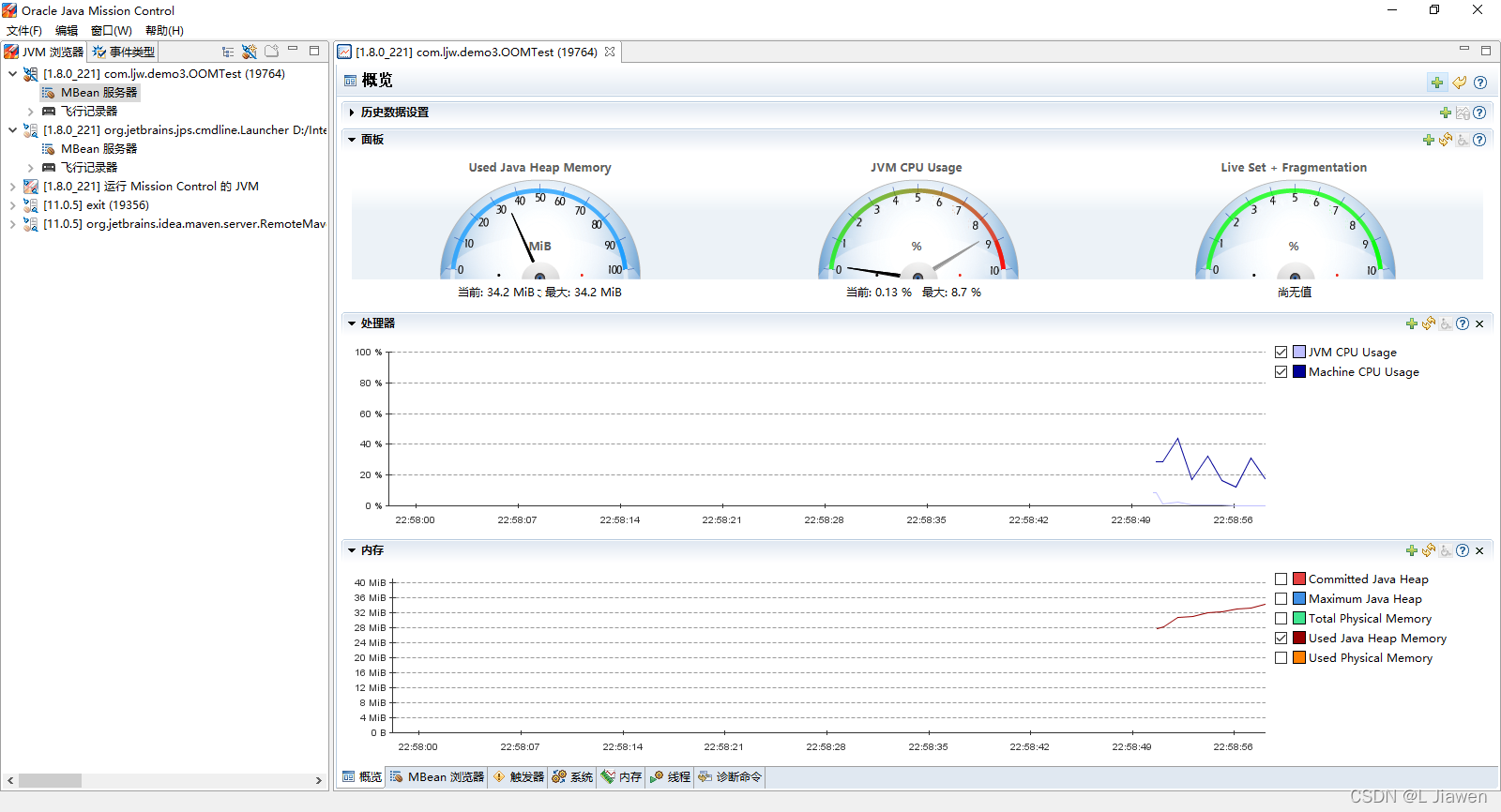Switch to JVM 浏览器 tab
1501x812 pixels.
(44, 52)
